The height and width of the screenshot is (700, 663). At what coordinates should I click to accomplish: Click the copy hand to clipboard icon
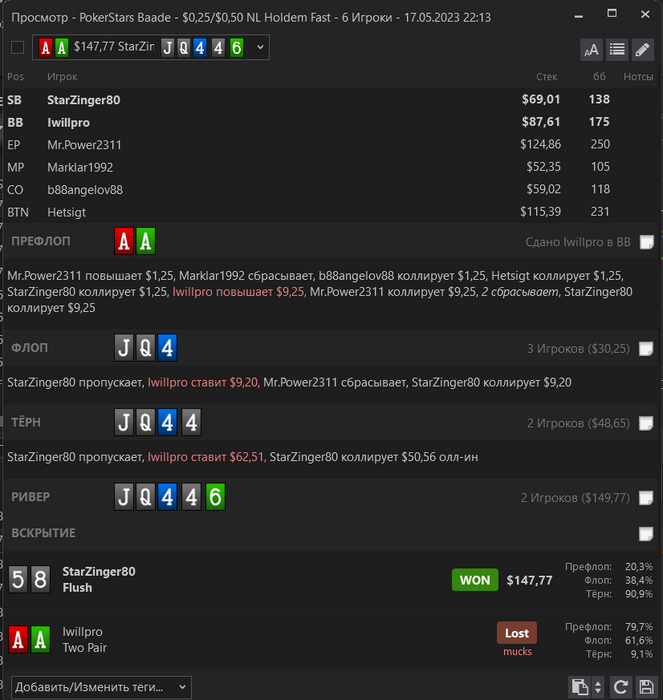[x=579, y=687]
